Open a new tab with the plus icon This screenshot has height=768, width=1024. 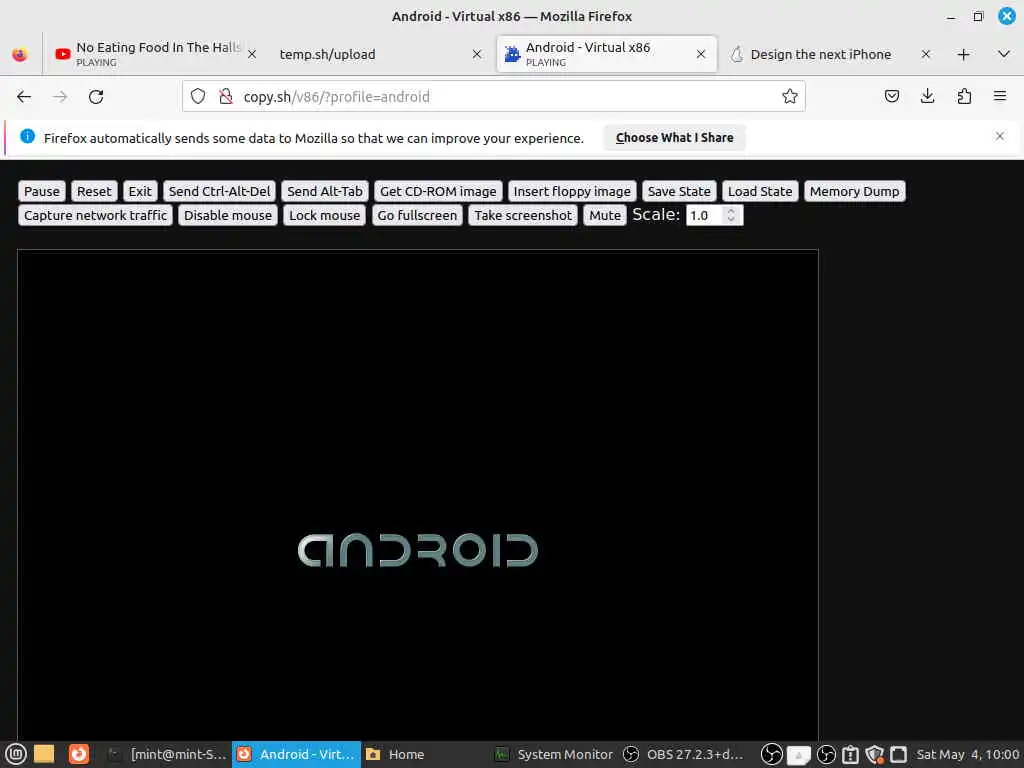click(x=964, y=54)
